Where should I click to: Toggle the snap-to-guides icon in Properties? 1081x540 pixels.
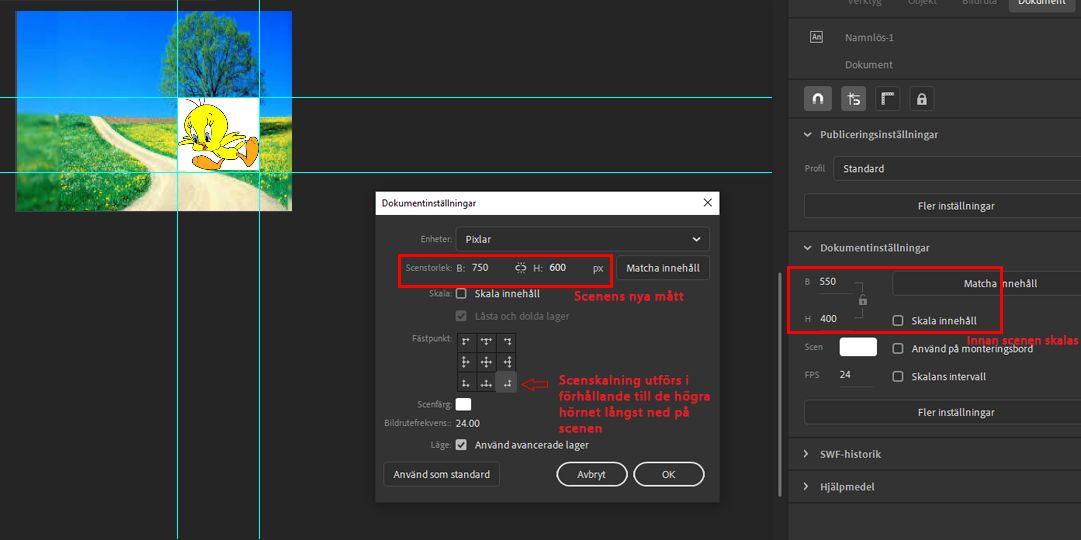pos(853,99)
